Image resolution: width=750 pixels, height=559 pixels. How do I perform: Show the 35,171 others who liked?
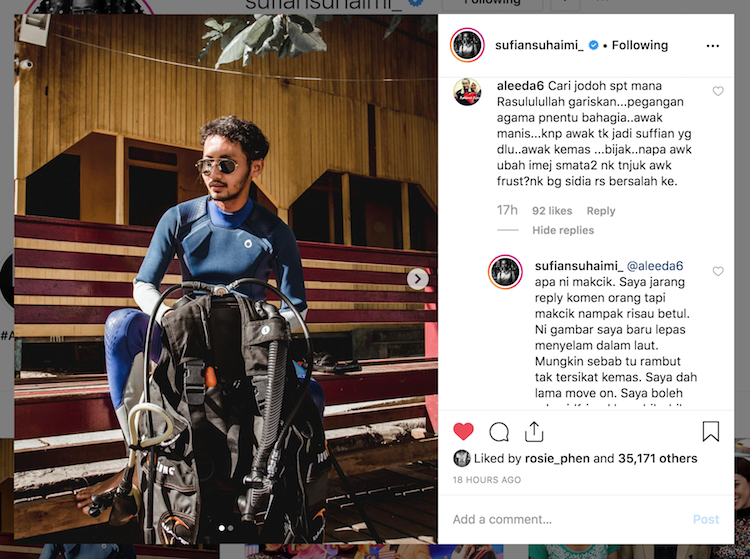point(658,459)
